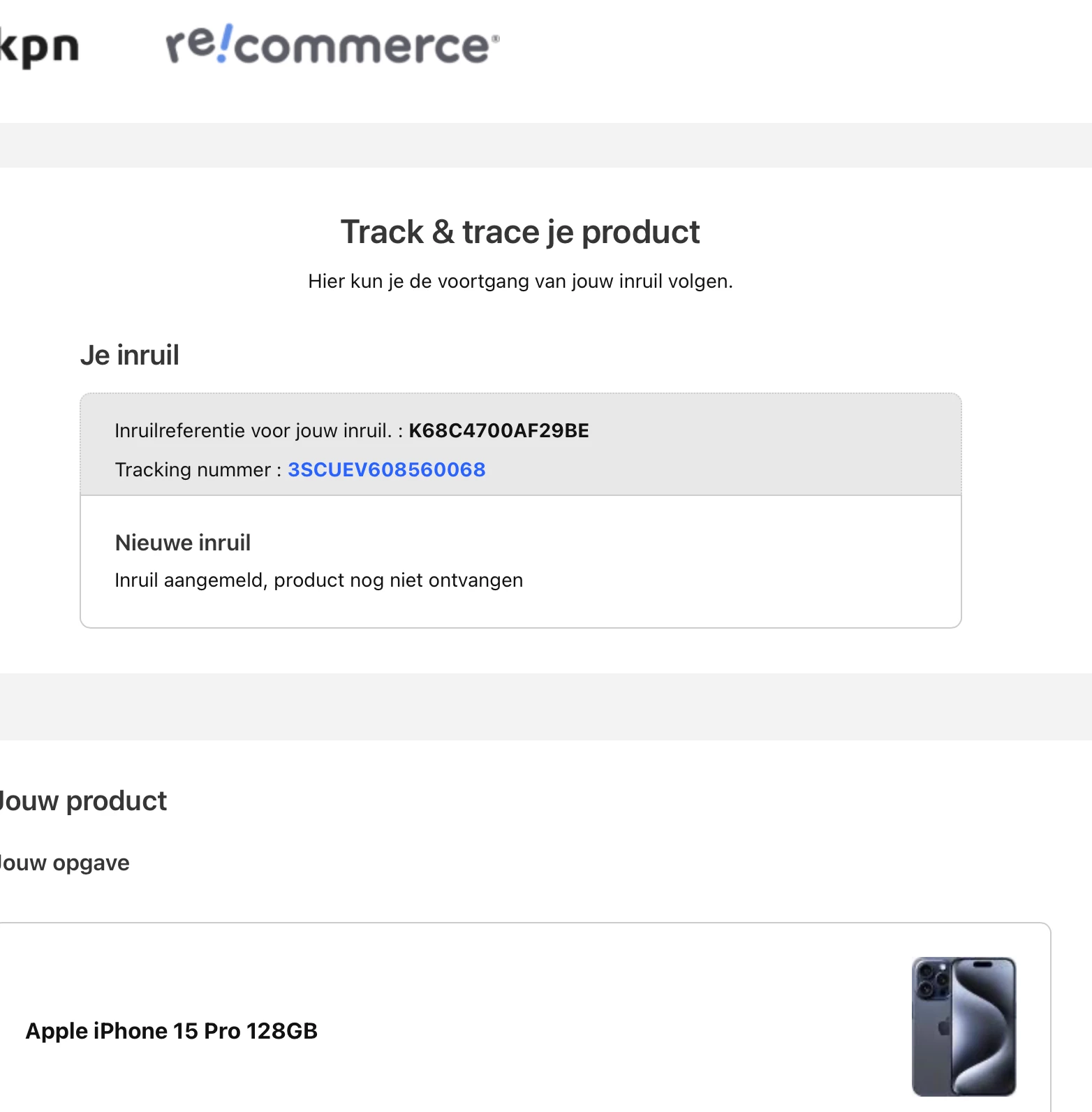Click the iPhone 15 Pro product image
1092x1112 pixels.
click(964, 1025)
